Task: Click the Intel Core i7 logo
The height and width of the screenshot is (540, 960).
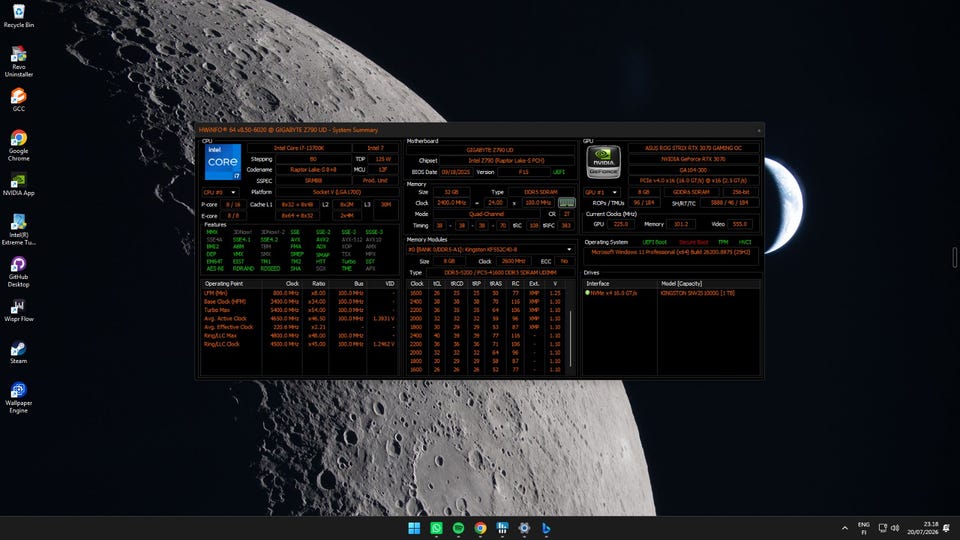Action: pos(223,162)
